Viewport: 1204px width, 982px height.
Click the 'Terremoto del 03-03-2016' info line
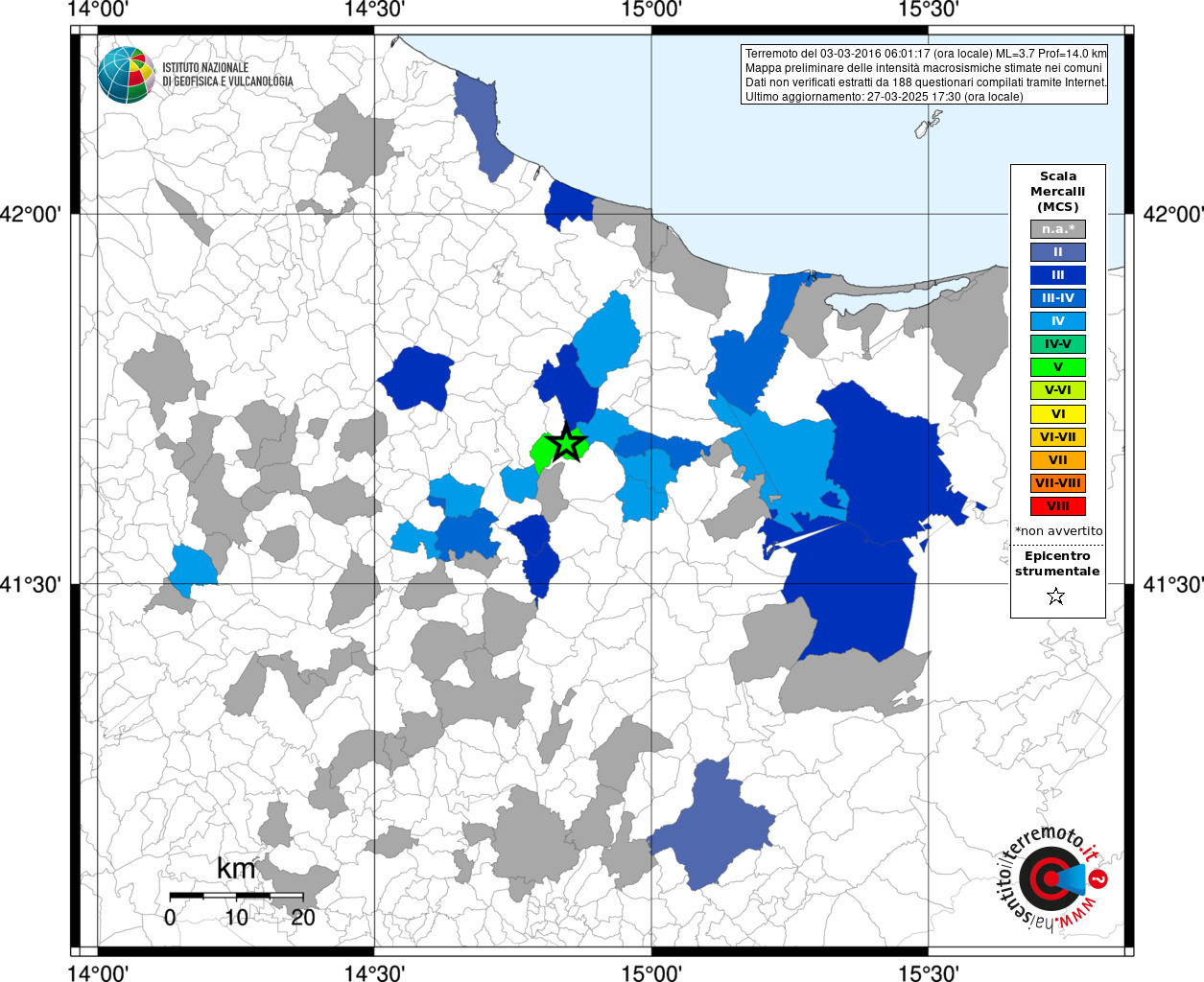click(x=926, y=54)
